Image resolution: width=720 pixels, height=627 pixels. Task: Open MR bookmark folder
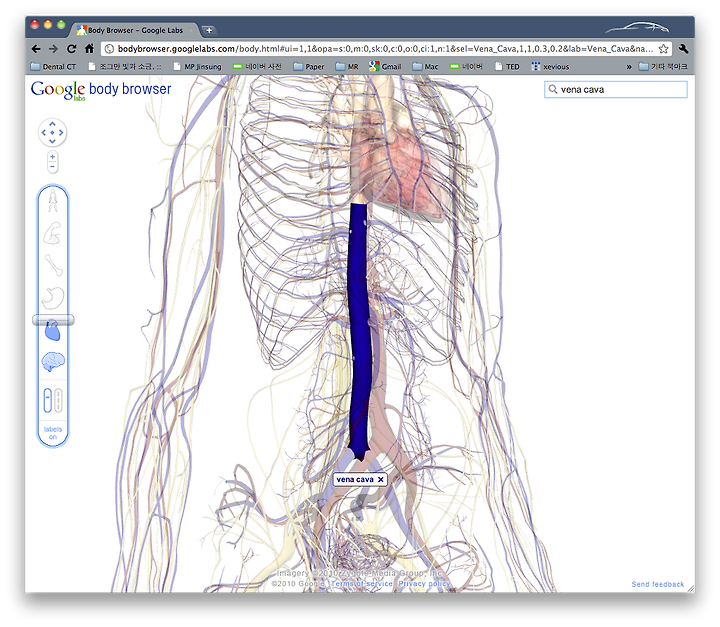(x=347, y=67)
